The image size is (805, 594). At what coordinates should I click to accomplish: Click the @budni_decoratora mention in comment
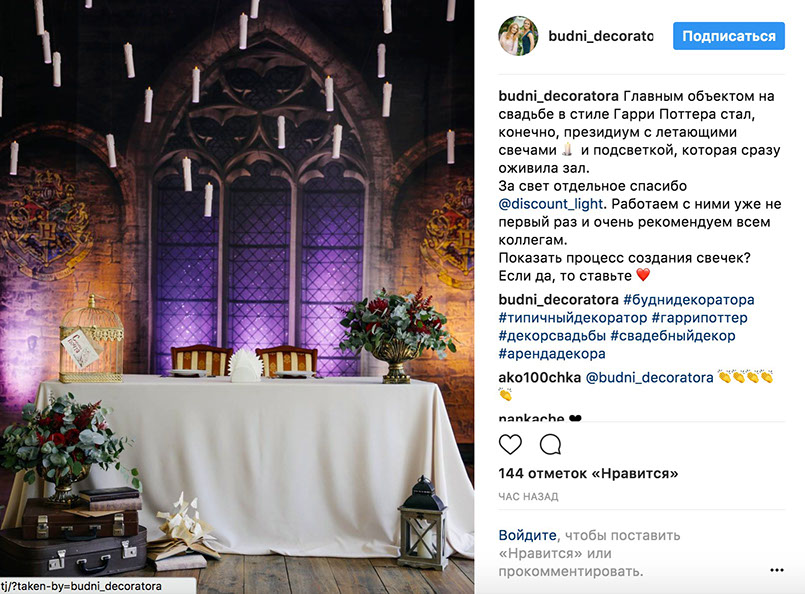[x=649, y=378]
